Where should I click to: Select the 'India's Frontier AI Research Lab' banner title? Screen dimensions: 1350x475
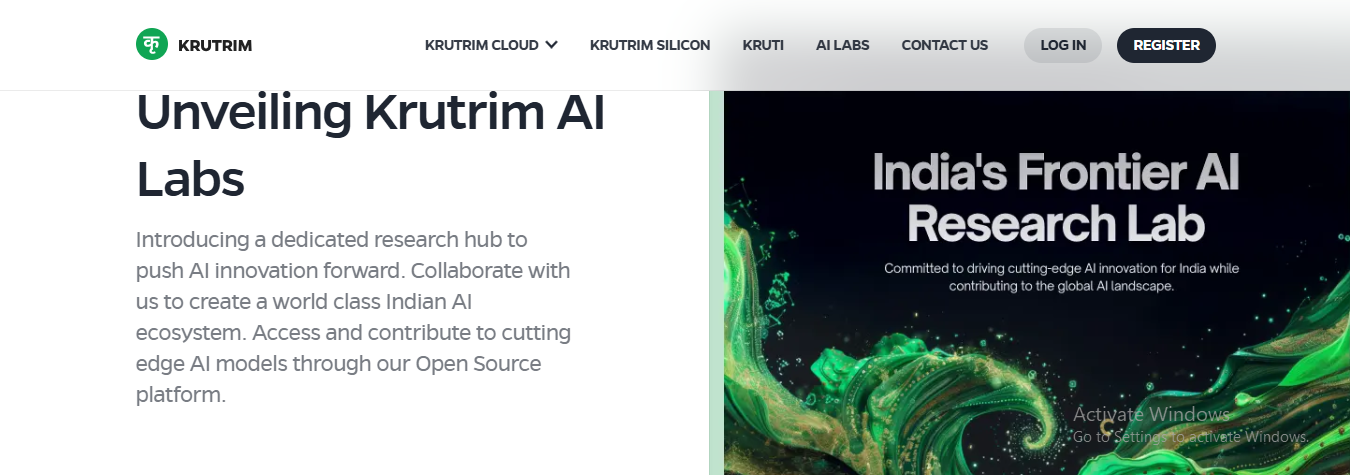[1055, 198]
